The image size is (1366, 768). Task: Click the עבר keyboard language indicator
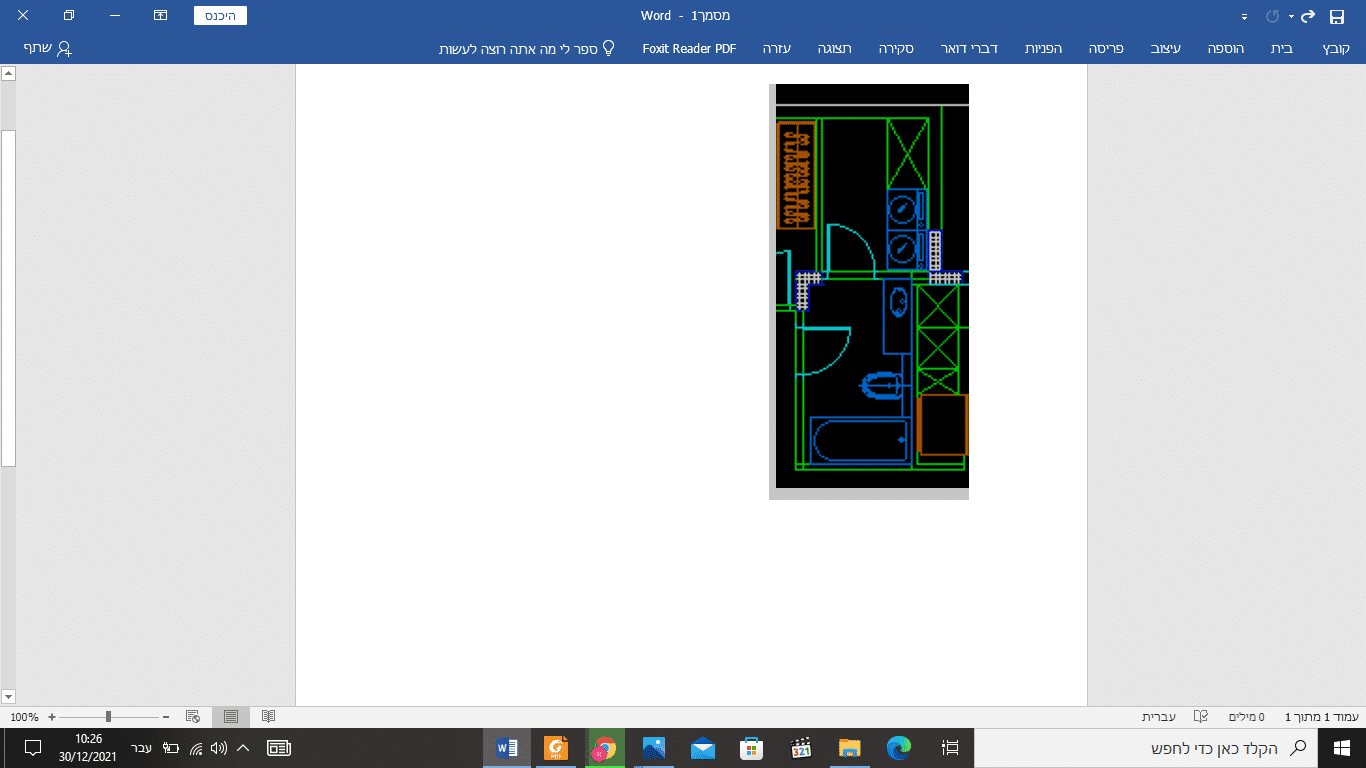141,748
